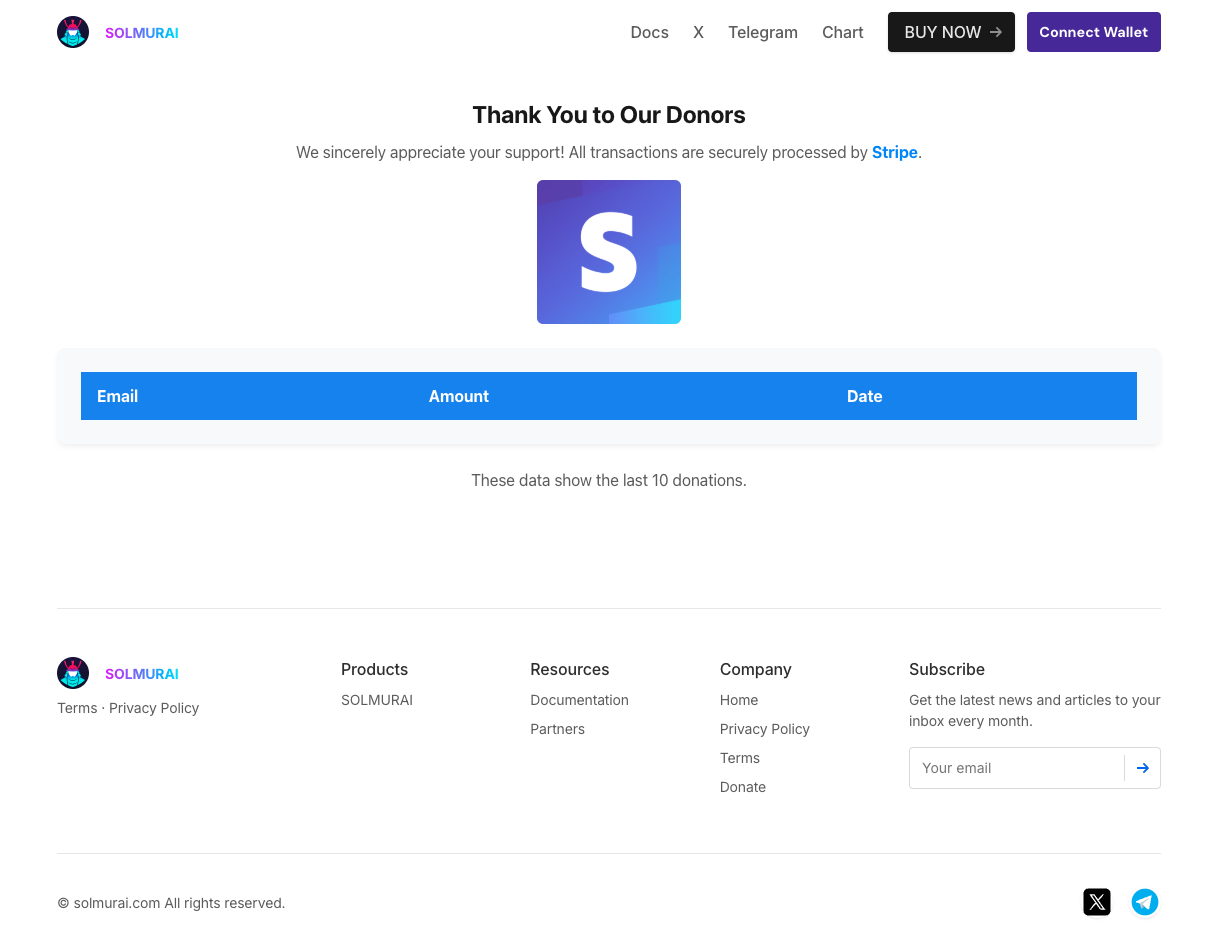Go to Donate under Company
The width and height of the screenshot is (1221, 950).
[x=742, y=787]
